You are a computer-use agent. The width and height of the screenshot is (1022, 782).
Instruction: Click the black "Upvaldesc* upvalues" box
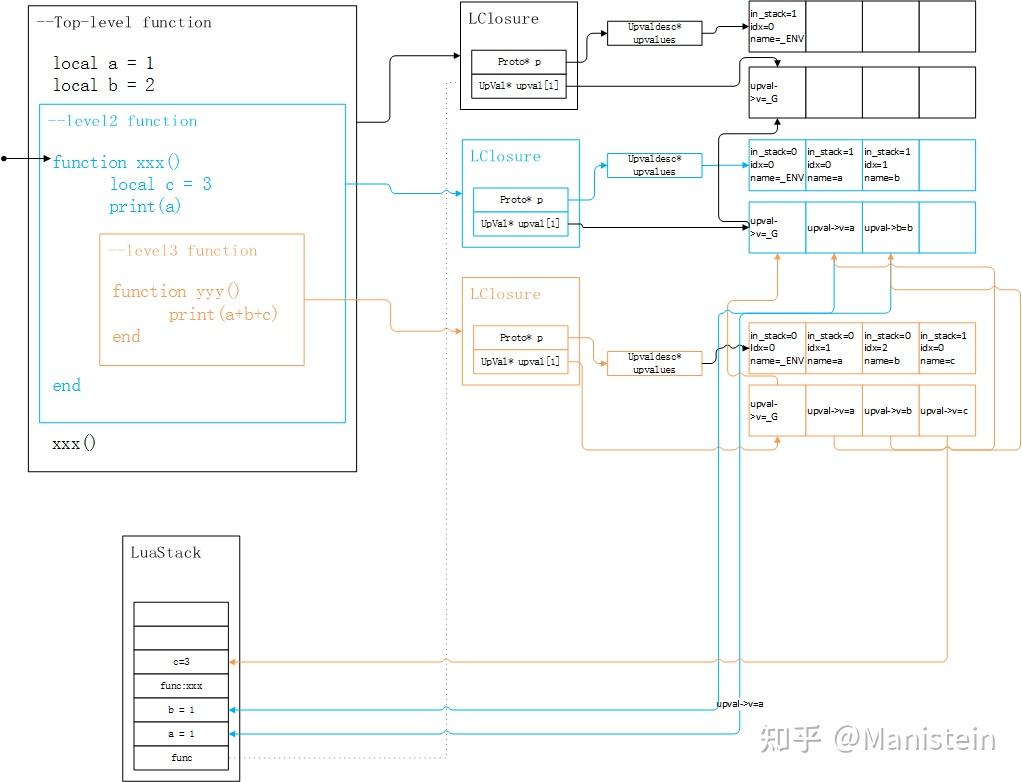point(654,33)
